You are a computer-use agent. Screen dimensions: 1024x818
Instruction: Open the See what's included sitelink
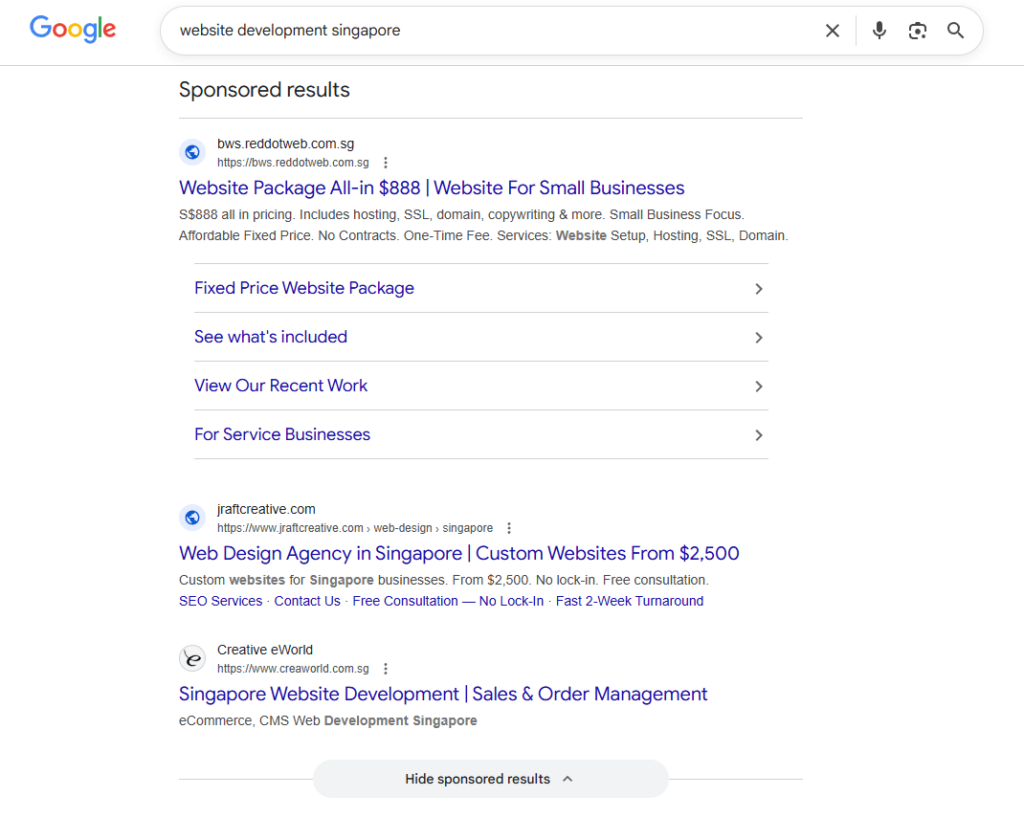[x=271, y=337]
